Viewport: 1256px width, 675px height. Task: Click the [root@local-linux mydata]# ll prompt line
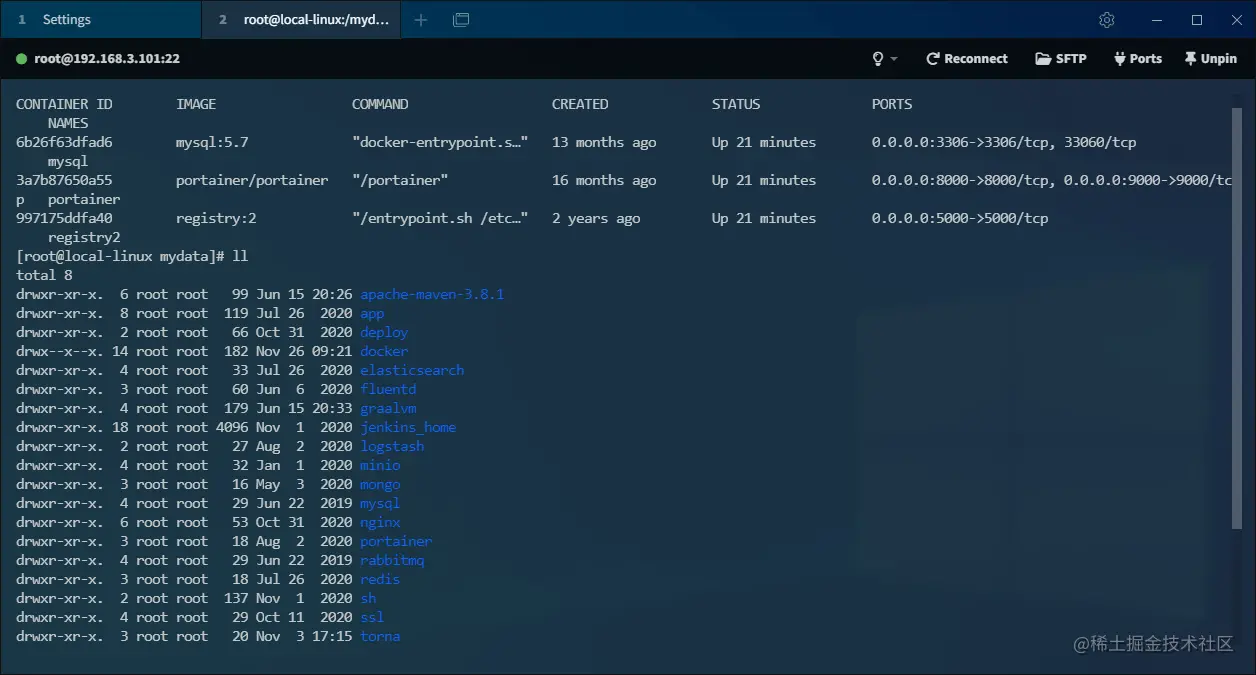[x=132, y=256]
